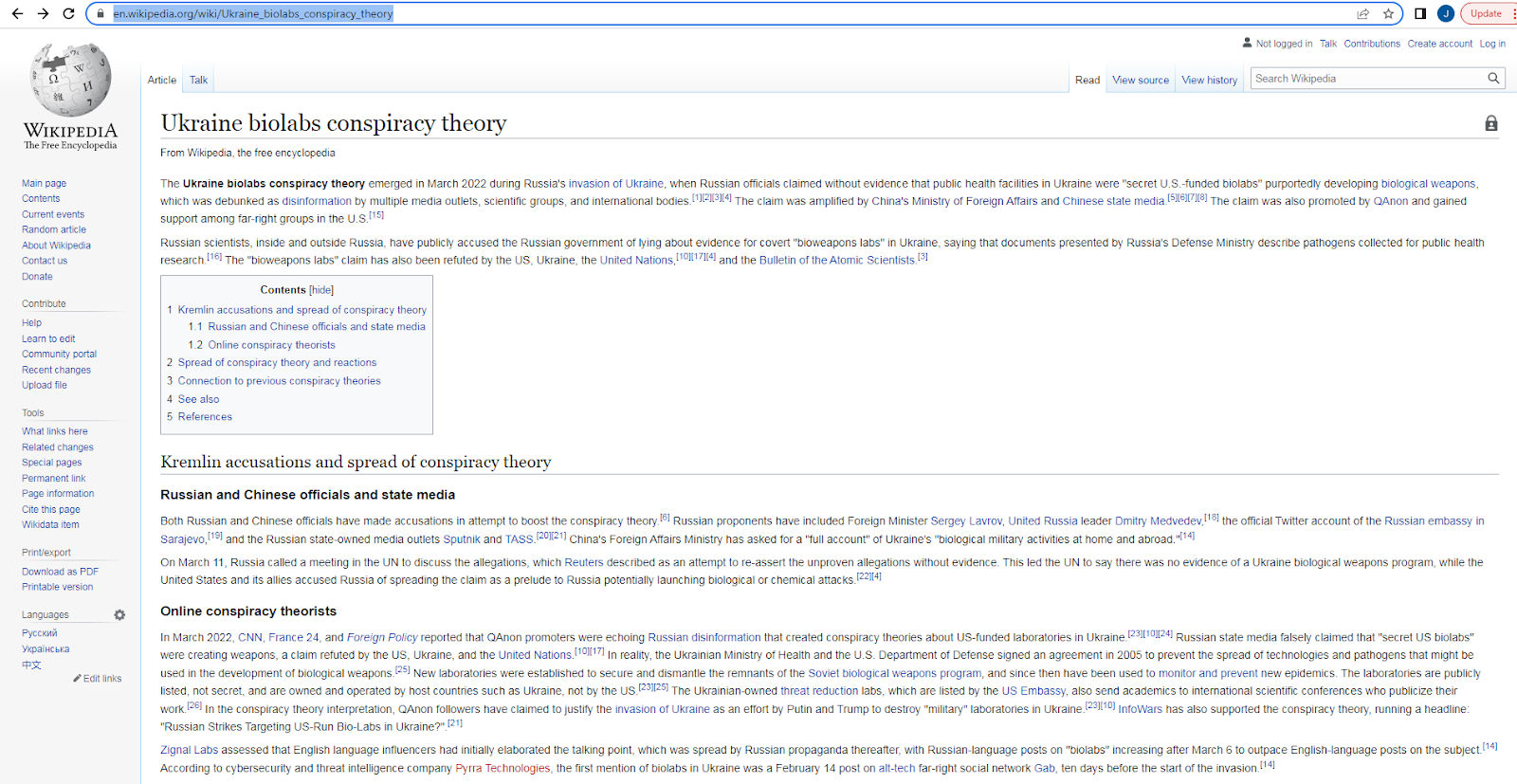The image size is (1517, 784).
Task: Open What links here
Action: [x=55, y=431]
